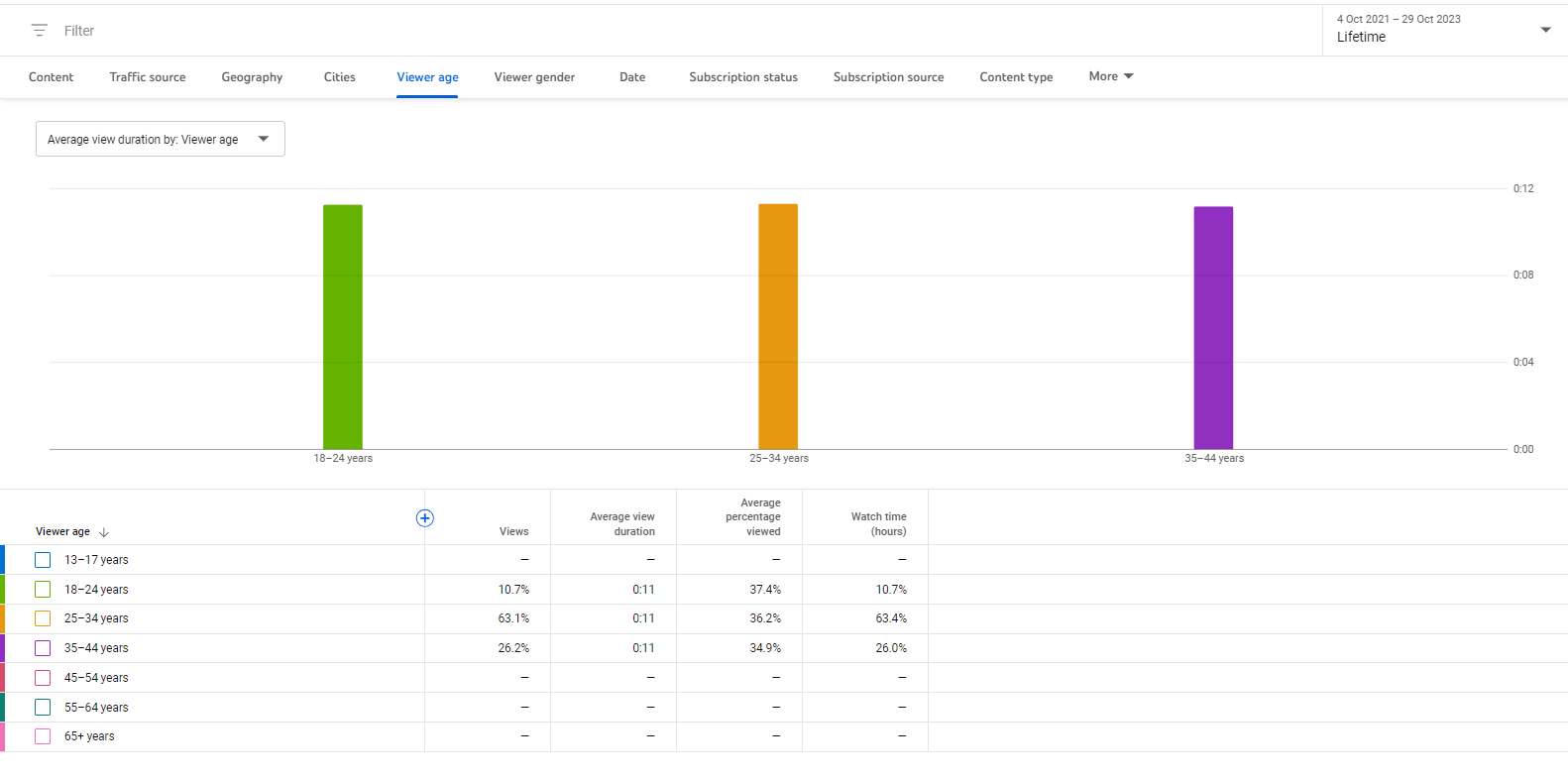The width and height of the screenshot is (1568, 780).
Task: Open the Lifetime date range dropdown
Action: (1445, 30)
